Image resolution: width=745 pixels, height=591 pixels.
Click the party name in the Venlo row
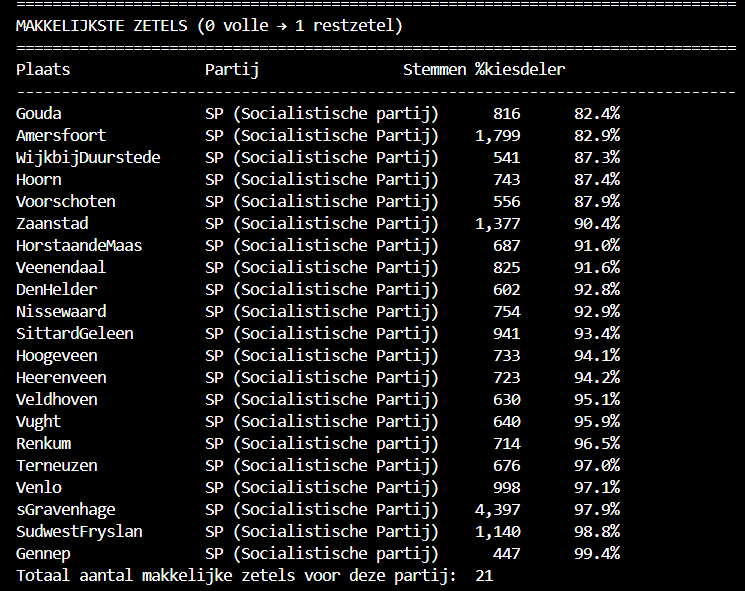pos(322,488)
